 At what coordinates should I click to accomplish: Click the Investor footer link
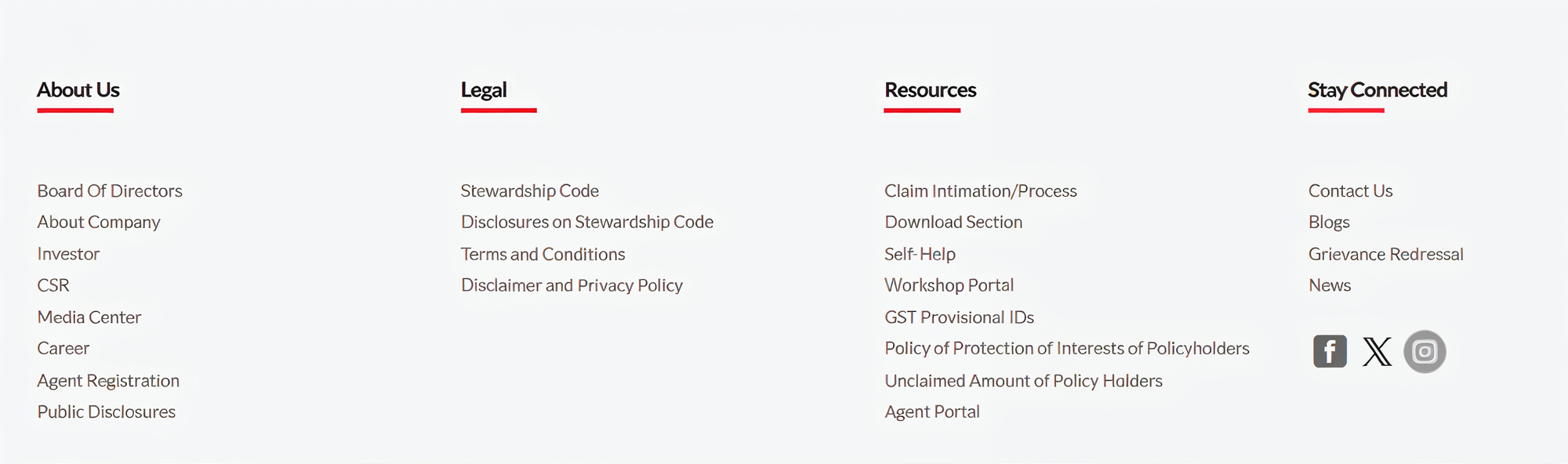[x=68, y=254]
